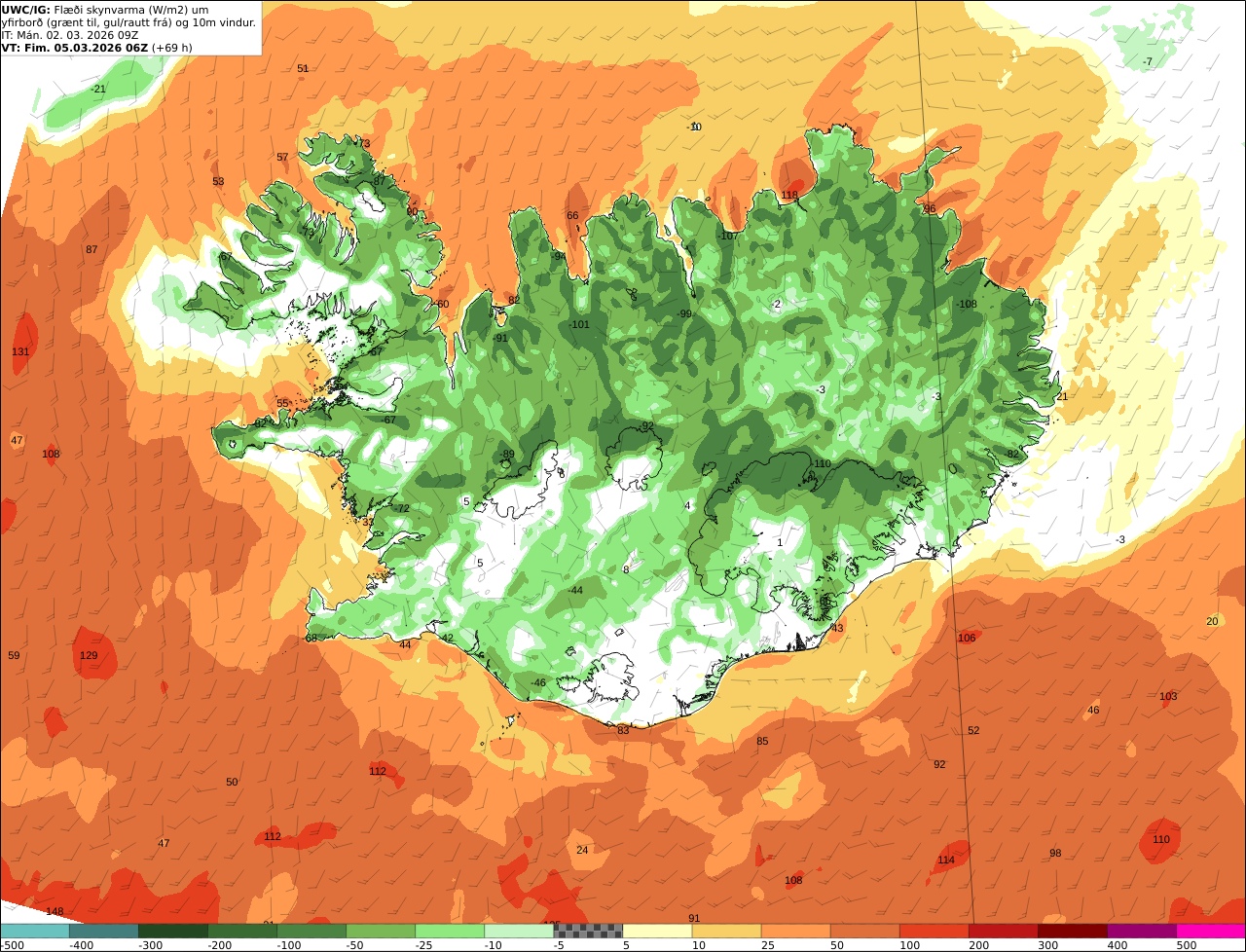Click the map value '-72'
Image resolution: width=1246 pixels, height=952 pixels.
coord(401,508)
